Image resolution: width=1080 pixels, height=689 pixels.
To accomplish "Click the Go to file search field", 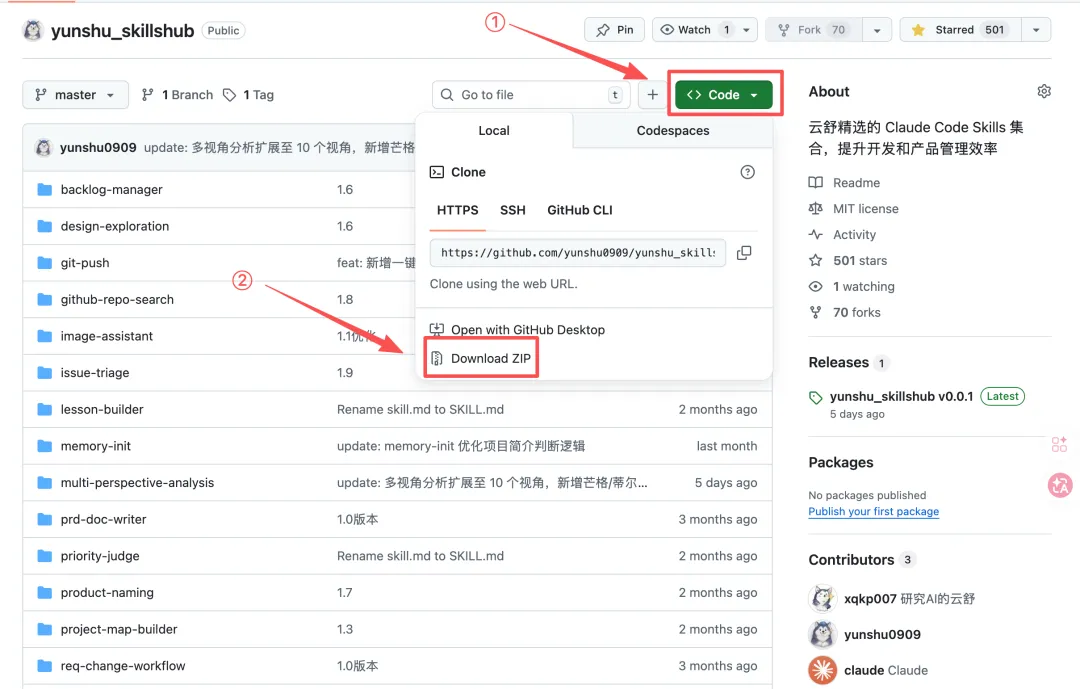I will [x=530, y=95].
